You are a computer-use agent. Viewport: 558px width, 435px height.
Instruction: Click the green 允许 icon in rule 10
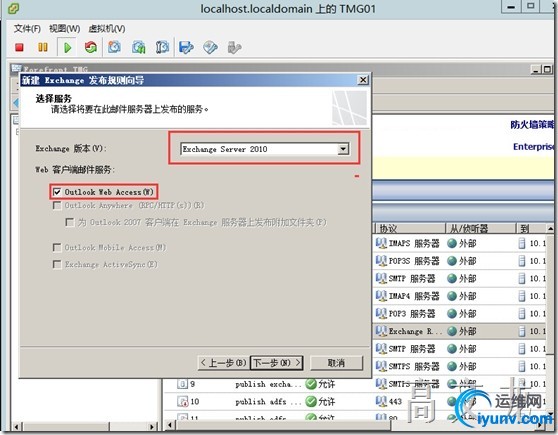coord(311,402)
